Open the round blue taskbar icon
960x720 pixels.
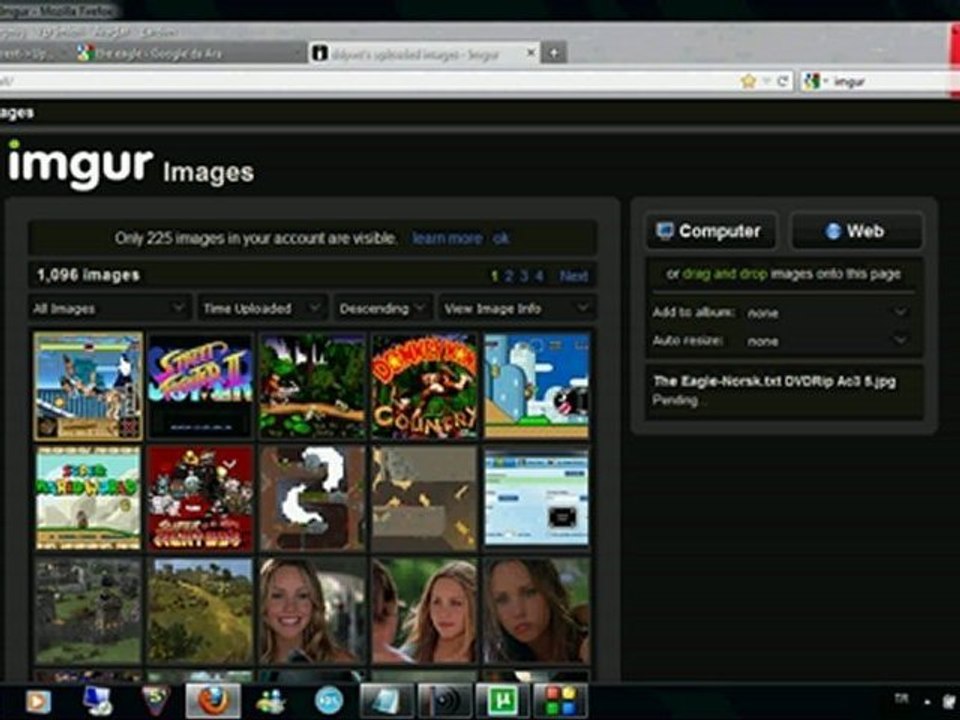329,701
